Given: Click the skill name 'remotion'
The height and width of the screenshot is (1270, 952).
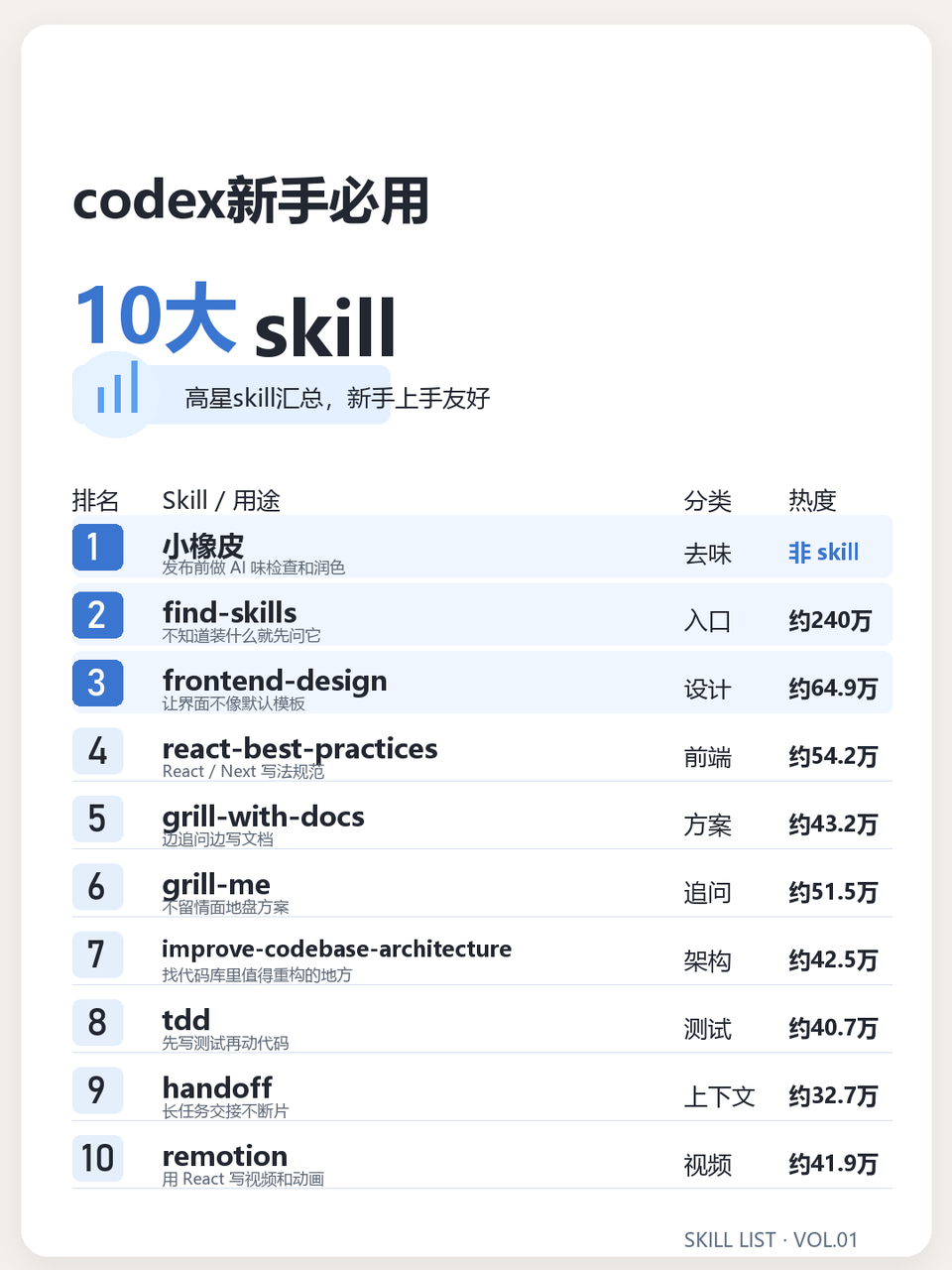Looking at the screenshot, I should pyautogui.click(x=225, y=1156).
